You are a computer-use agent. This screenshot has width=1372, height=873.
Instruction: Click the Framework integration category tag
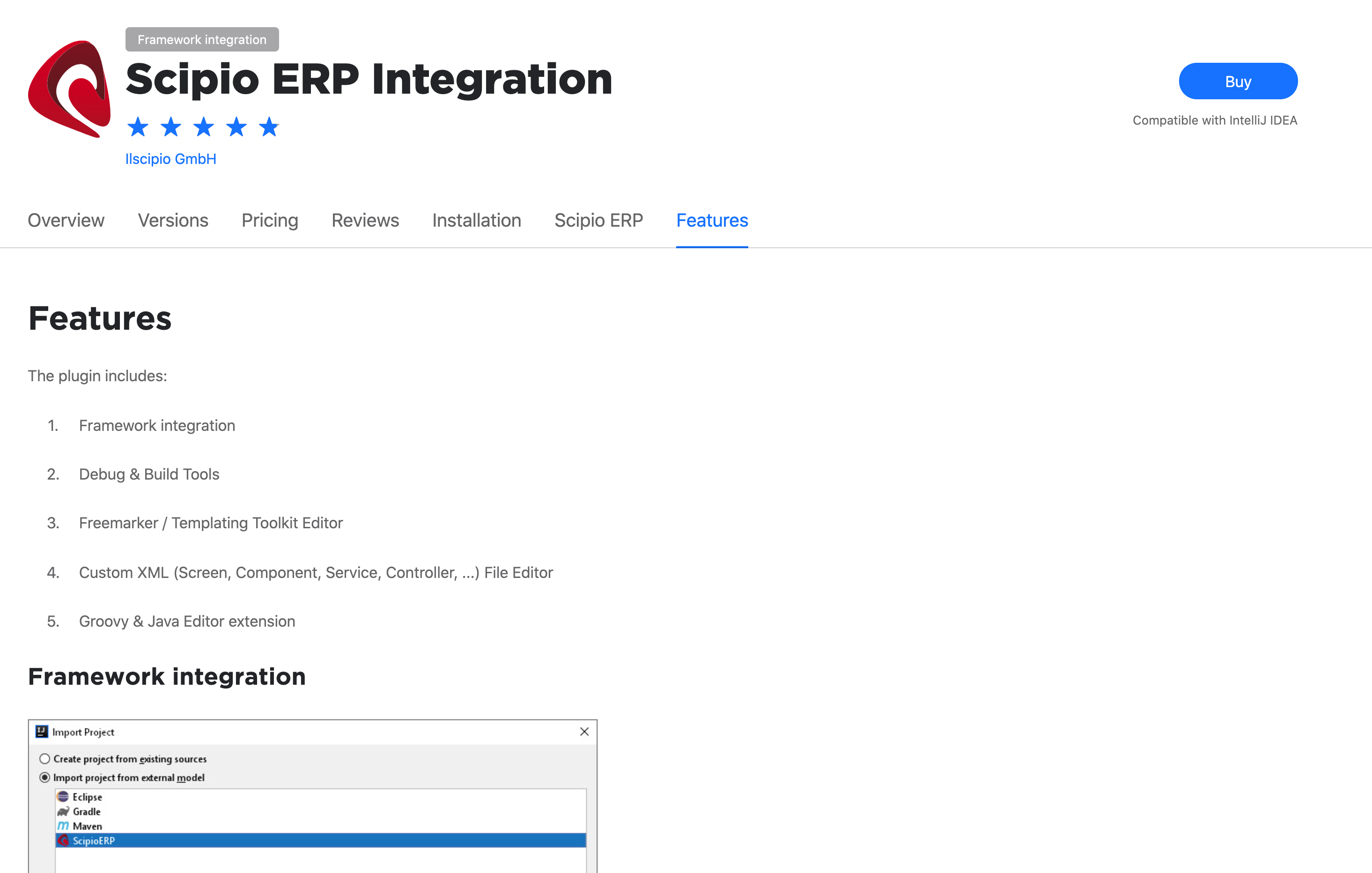pos(202,39)
